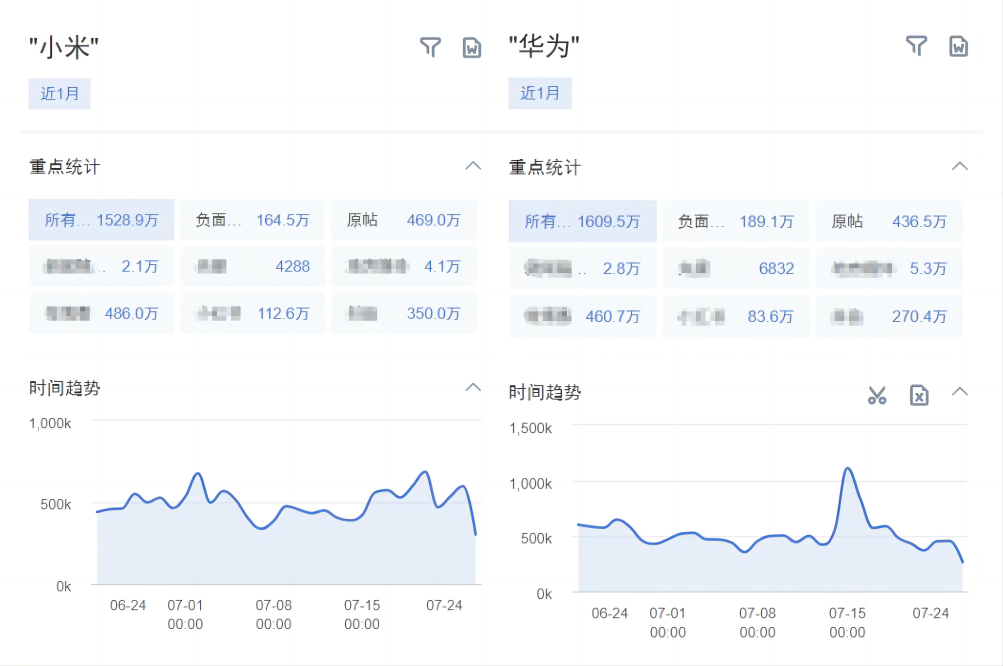Click the stat cell showing 83.6万
The width and height of the screenshot is (1003, 666).
click(x=736, y=316)
